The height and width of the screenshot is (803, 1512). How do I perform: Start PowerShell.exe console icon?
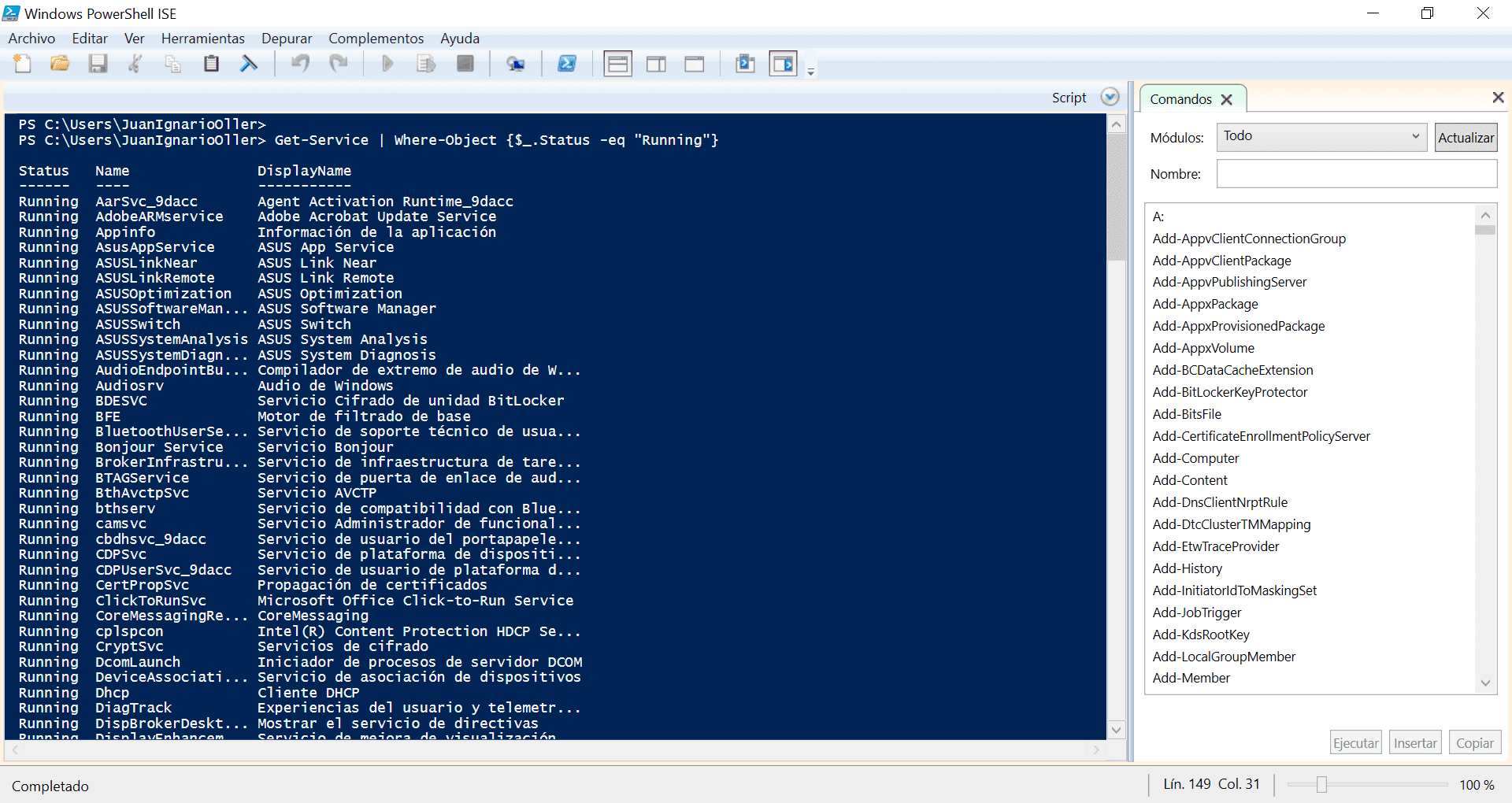[x=567, y=64]
